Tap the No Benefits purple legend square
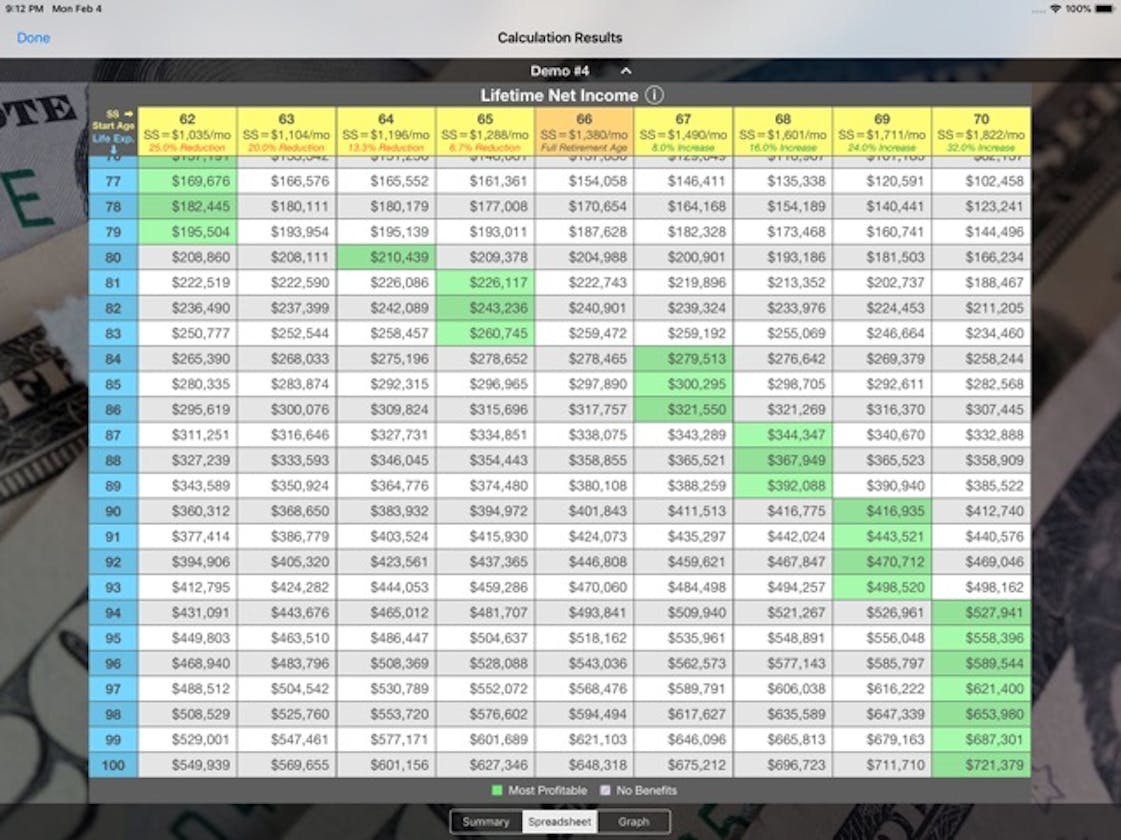The height and width of the screenshot is (840, 1121). tap(606, 790)
